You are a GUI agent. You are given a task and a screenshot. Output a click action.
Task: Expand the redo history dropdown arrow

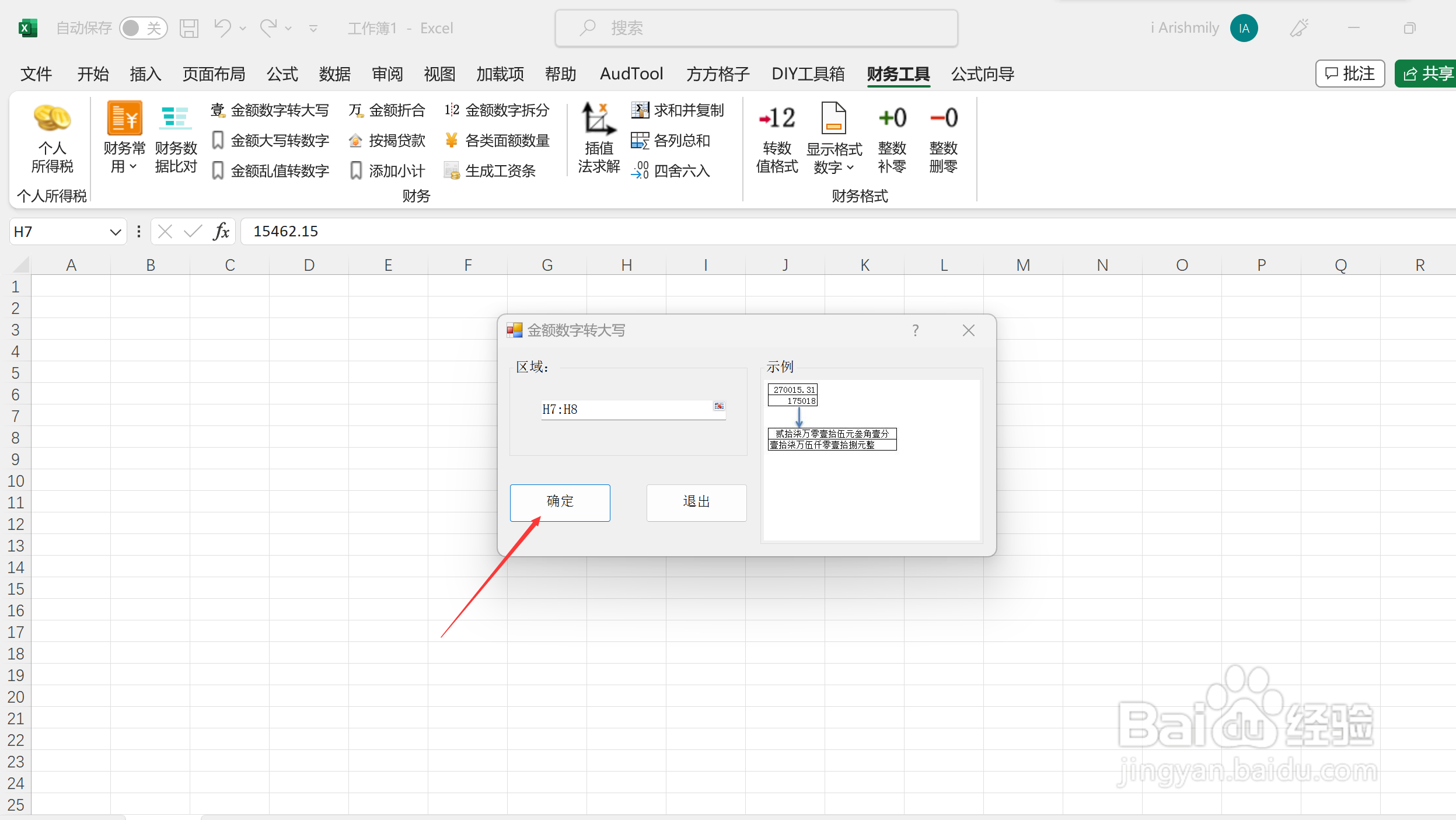pos(288,28)
